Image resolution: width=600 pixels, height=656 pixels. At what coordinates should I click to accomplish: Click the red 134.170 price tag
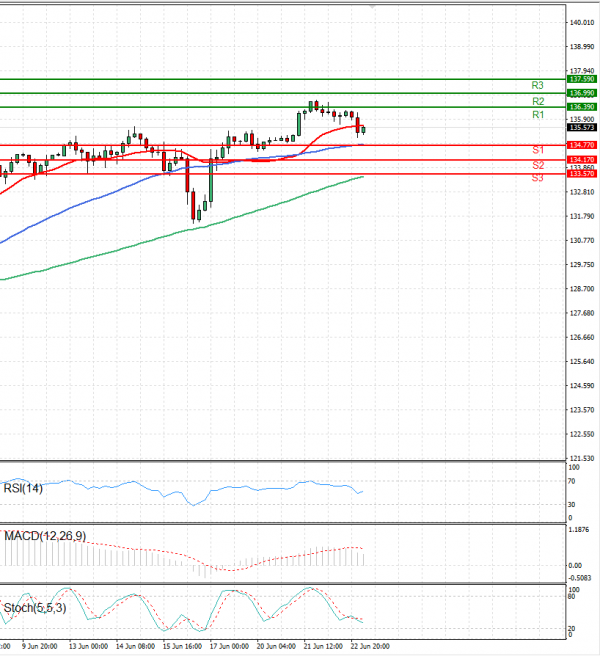582,159
